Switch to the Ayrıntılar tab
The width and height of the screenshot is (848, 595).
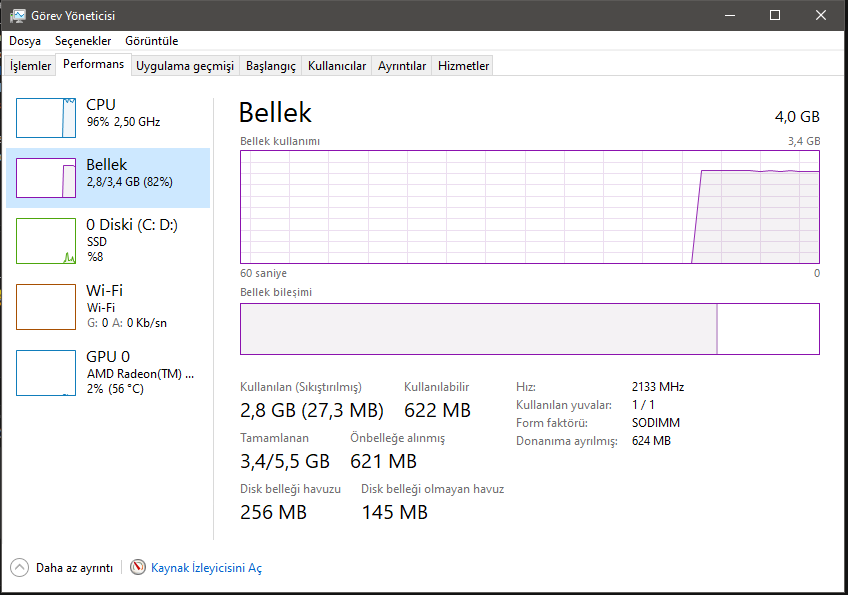(x=402, y=66)
